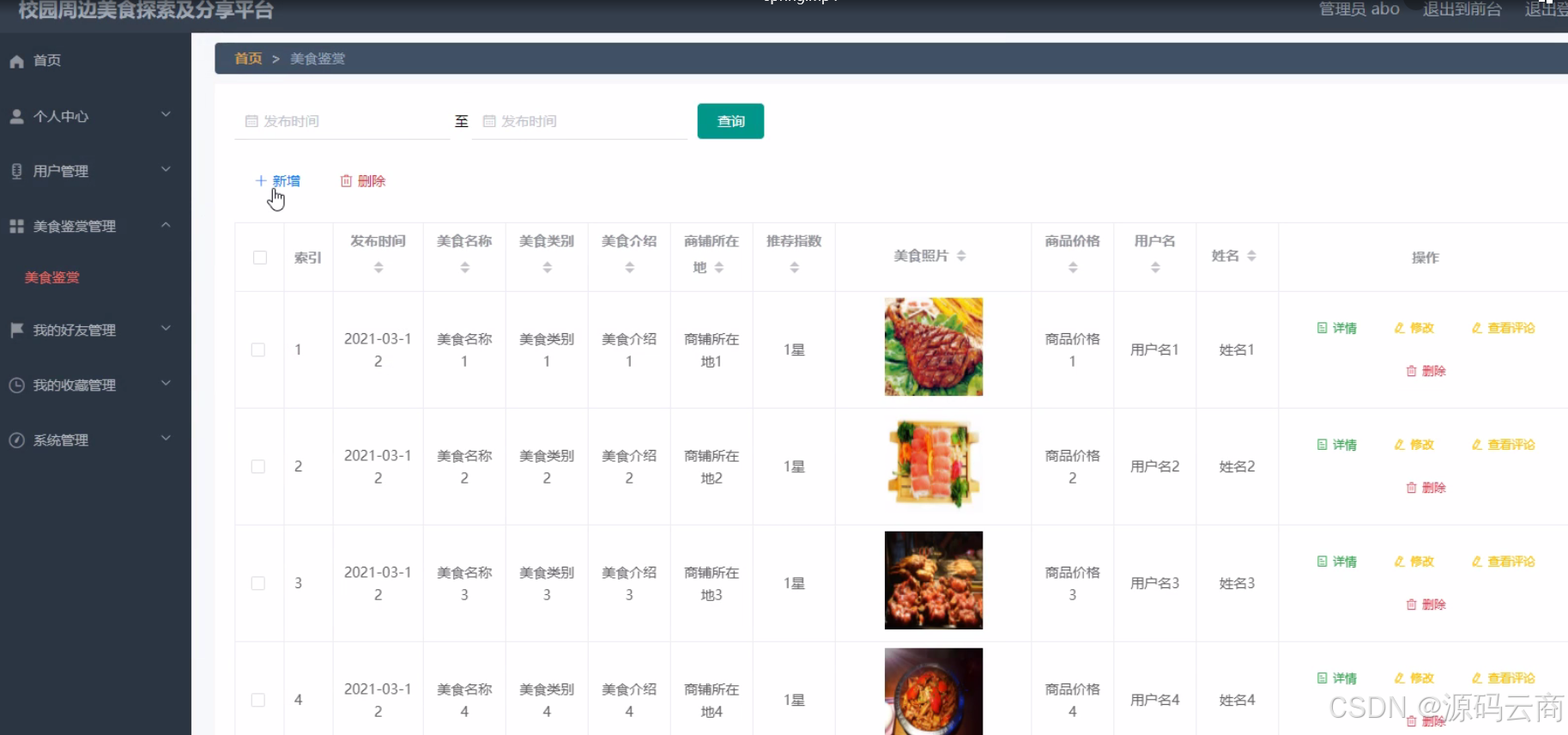Click 修改 for row 用户名3
Screen dimensions: 1568x735
coord(1414,562)
